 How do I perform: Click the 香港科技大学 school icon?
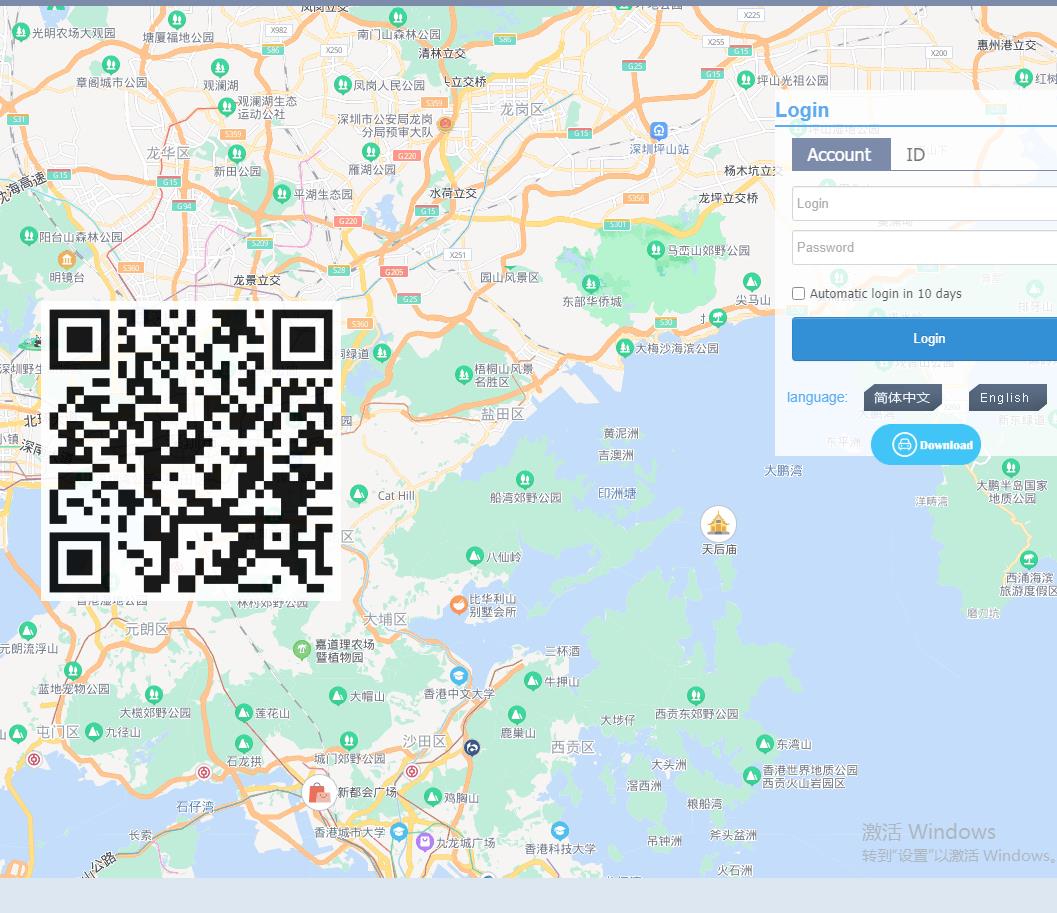coord(560,831)
